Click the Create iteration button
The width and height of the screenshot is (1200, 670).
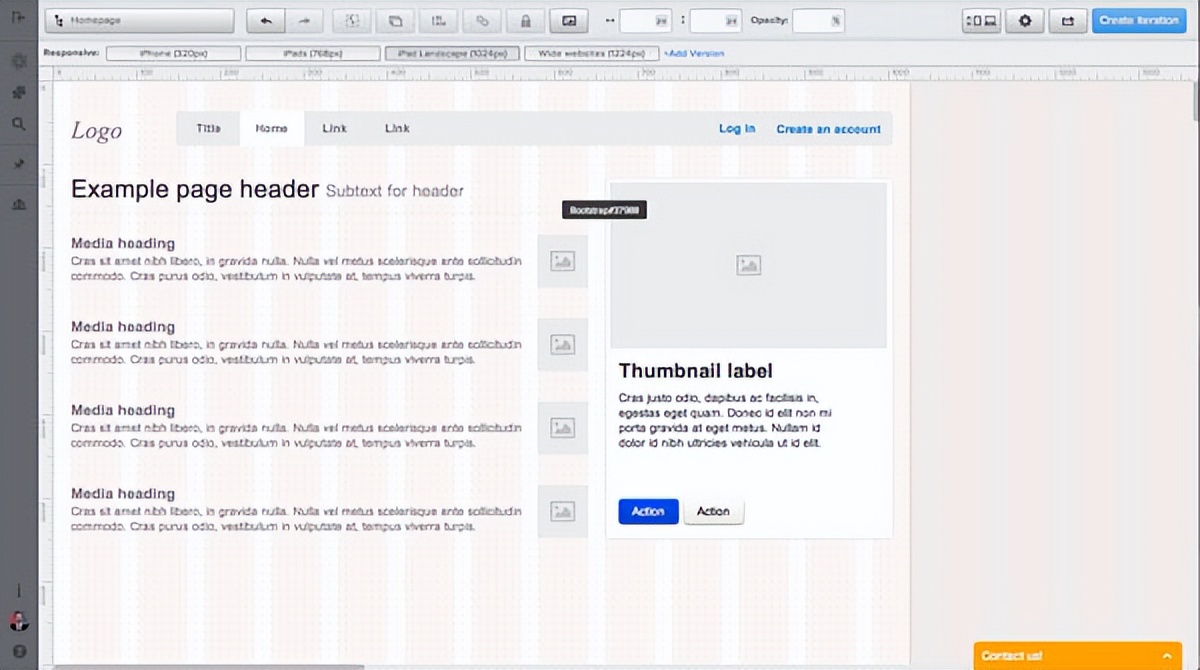(x=1138, y=21)
